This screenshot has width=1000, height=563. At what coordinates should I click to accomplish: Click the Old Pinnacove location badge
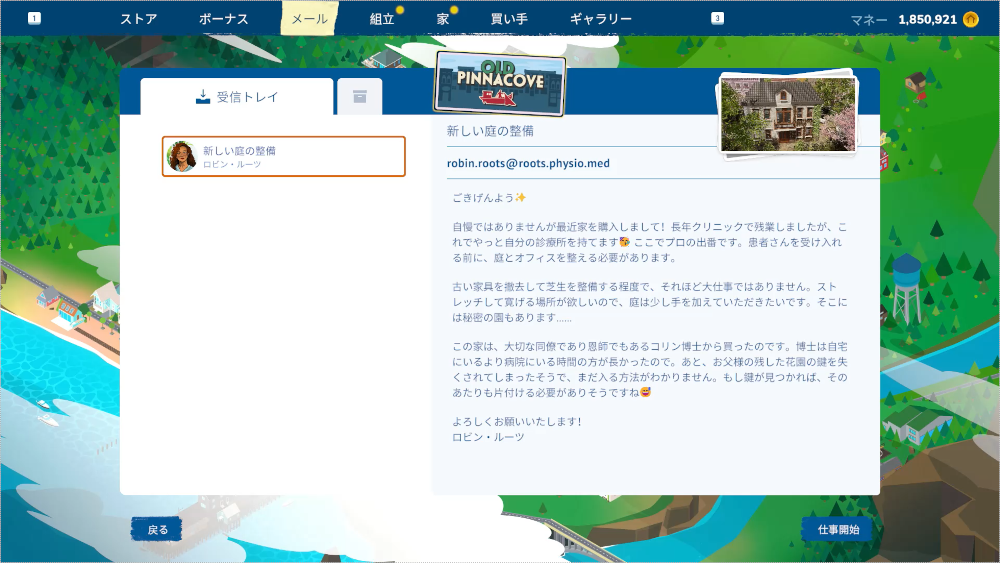(x=500, y=84)
